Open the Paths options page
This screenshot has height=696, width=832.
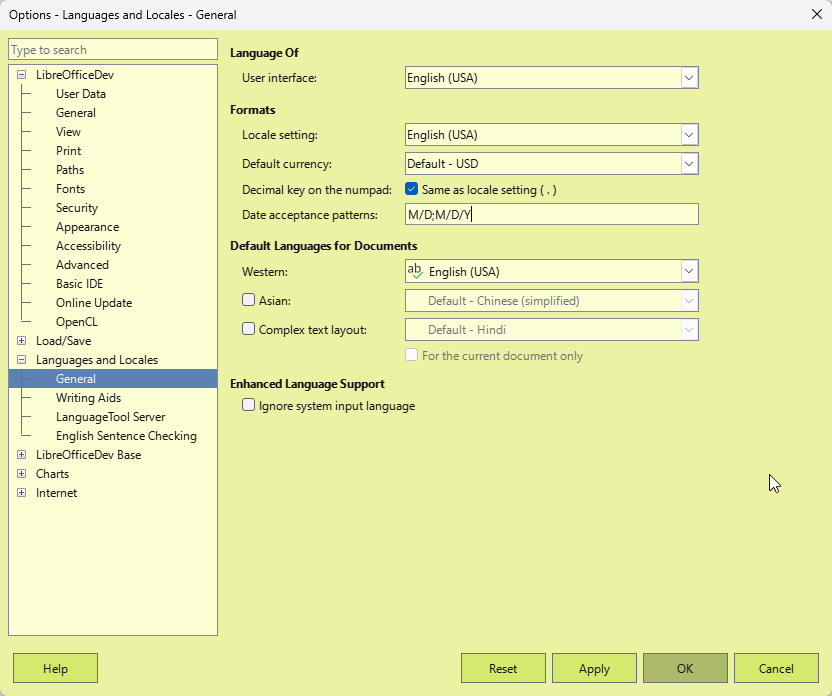[70, 170]
